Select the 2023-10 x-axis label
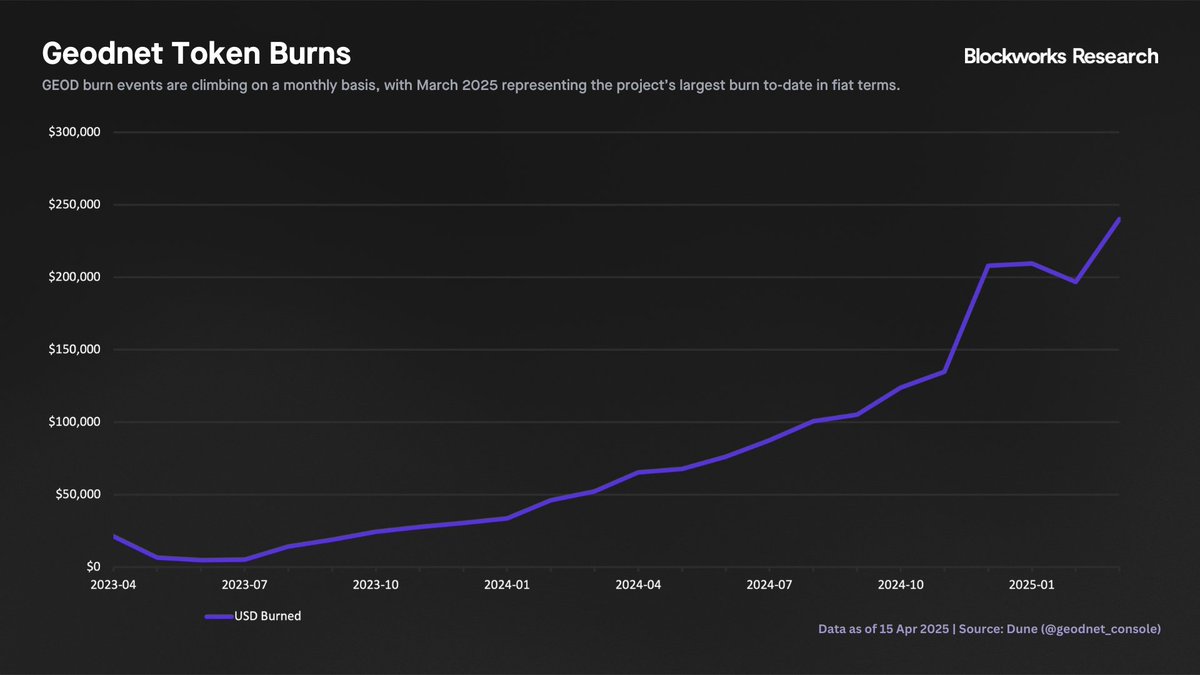Viewport: 1200px width, 675px height. 376,584
